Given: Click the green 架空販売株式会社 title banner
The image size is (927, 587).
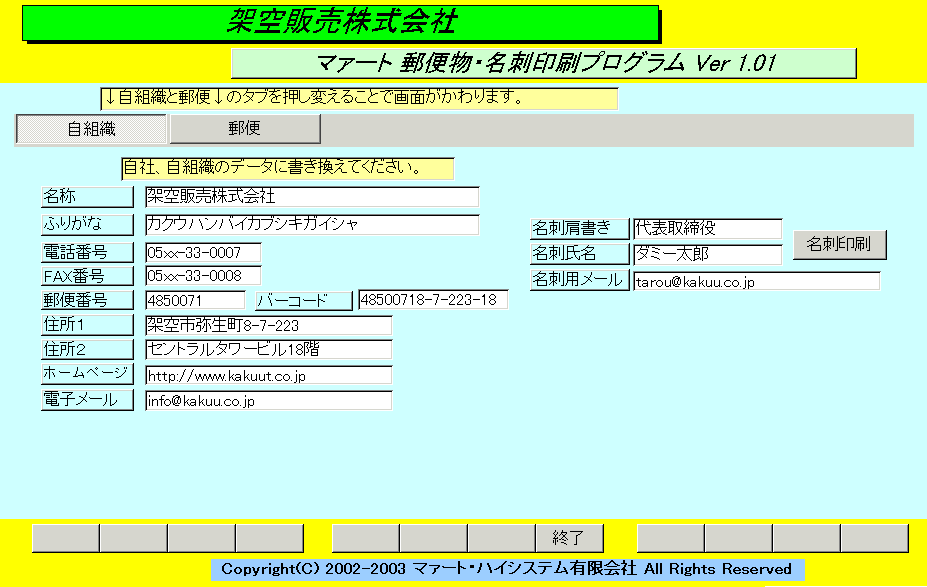Looking at the screenshot, I should (341, 23).
